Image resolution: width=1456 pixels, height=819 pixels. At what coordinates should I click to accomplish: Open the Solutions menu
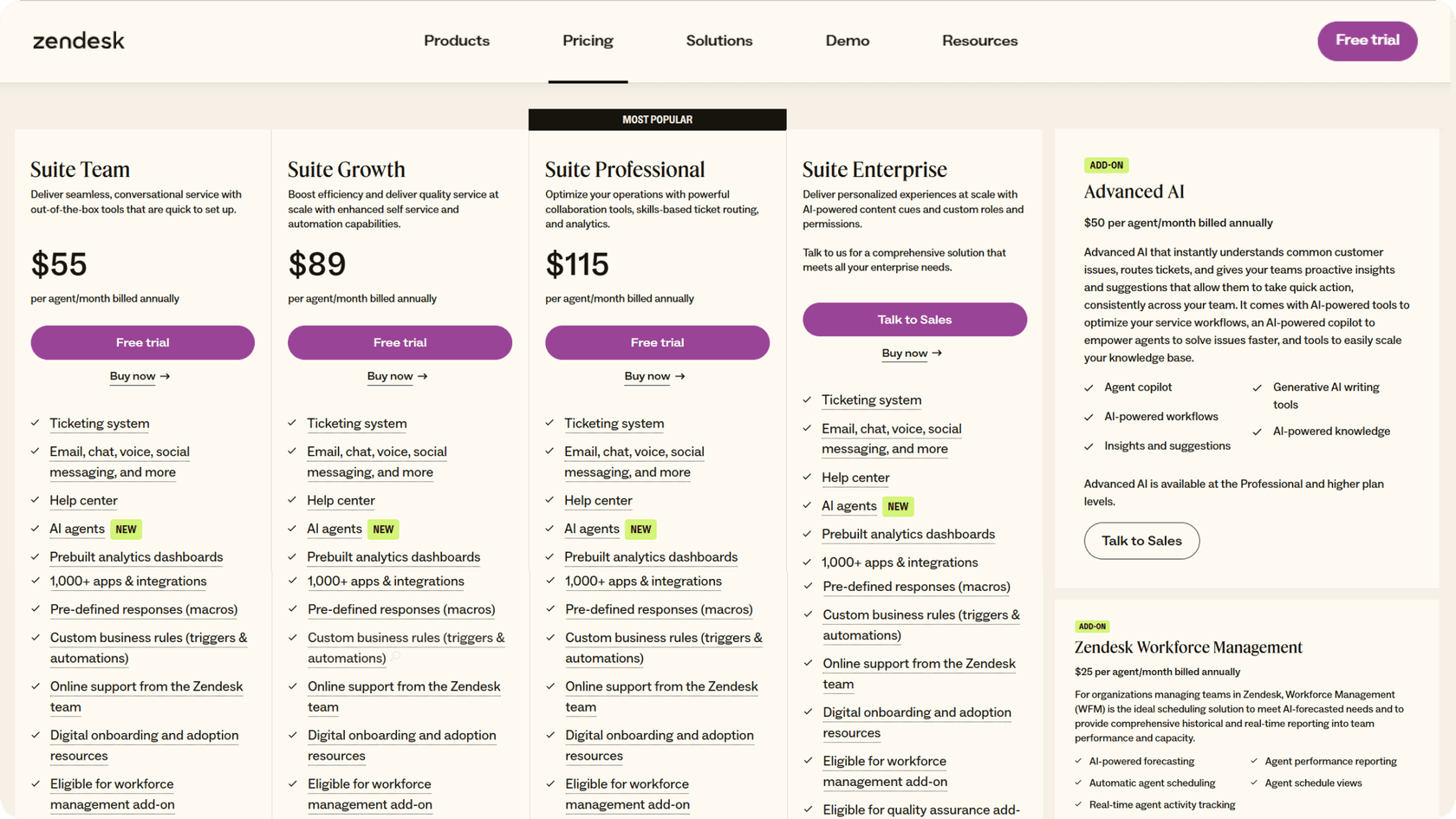pyautogui.click(x=719, y=41)
